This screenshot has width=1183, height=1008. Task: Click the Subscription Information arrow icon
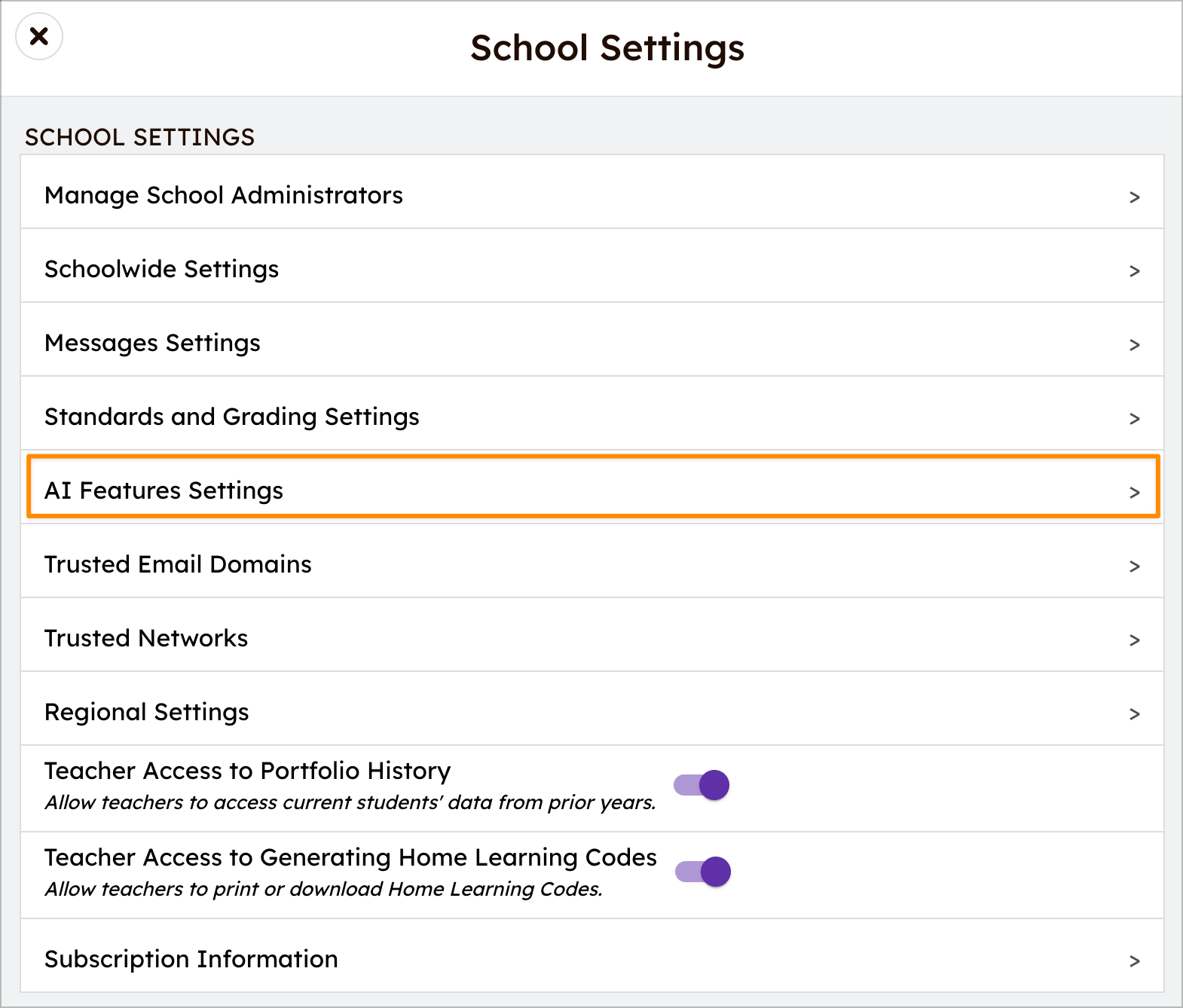pyautogui.click(x=1134, y=961)
